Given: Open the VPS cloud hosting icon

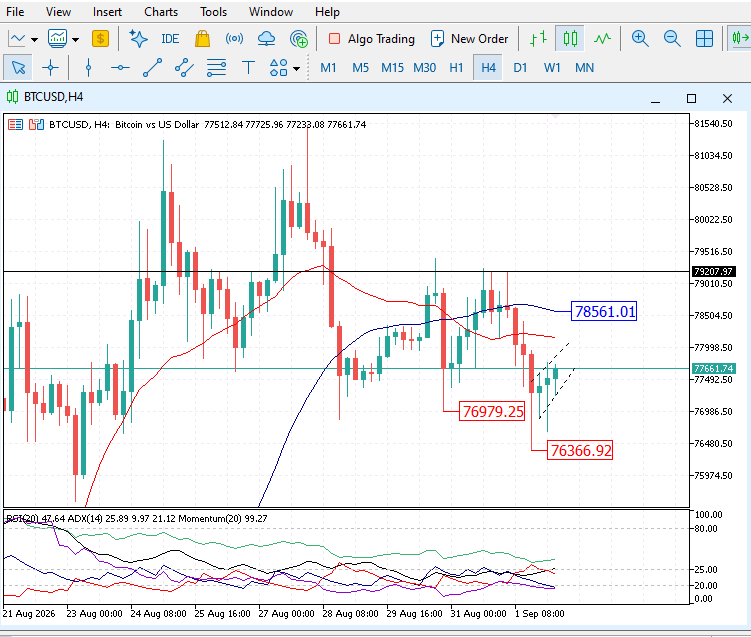Looking at the screenshot, I should (x=266, y=39).
